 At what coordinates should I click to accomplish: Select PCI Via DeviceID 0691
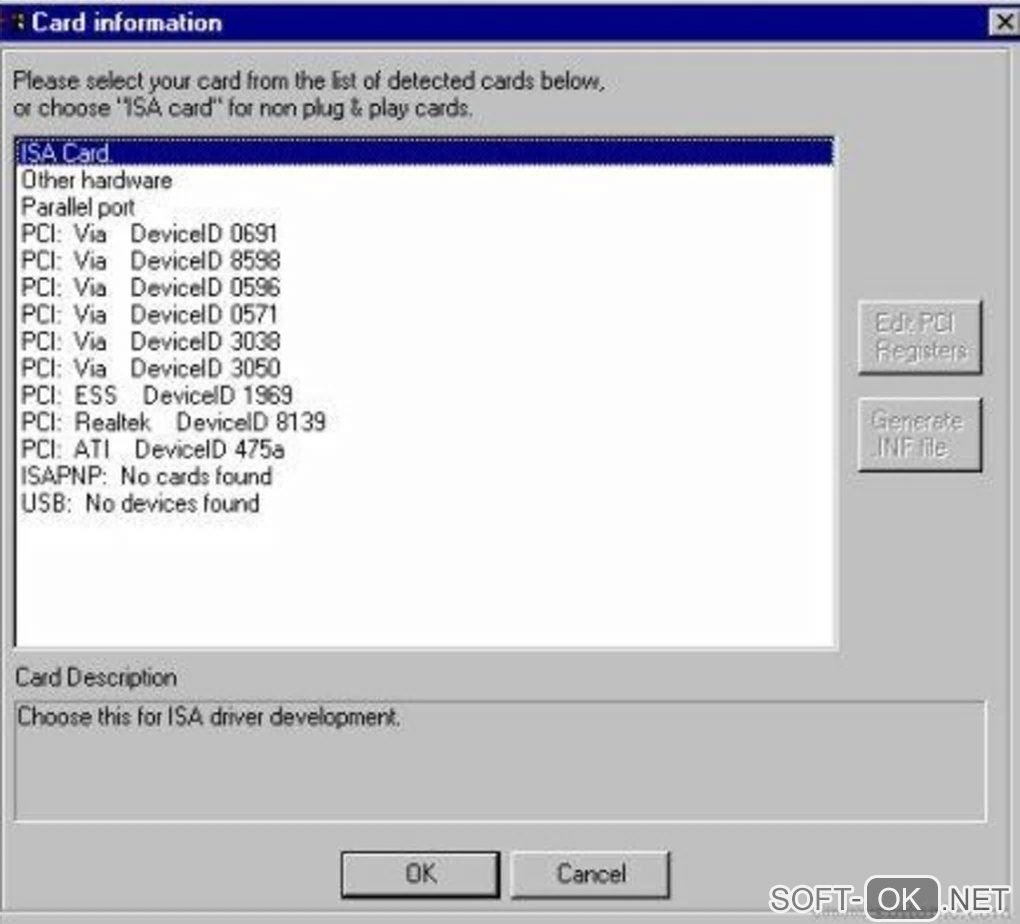[424, 234]
